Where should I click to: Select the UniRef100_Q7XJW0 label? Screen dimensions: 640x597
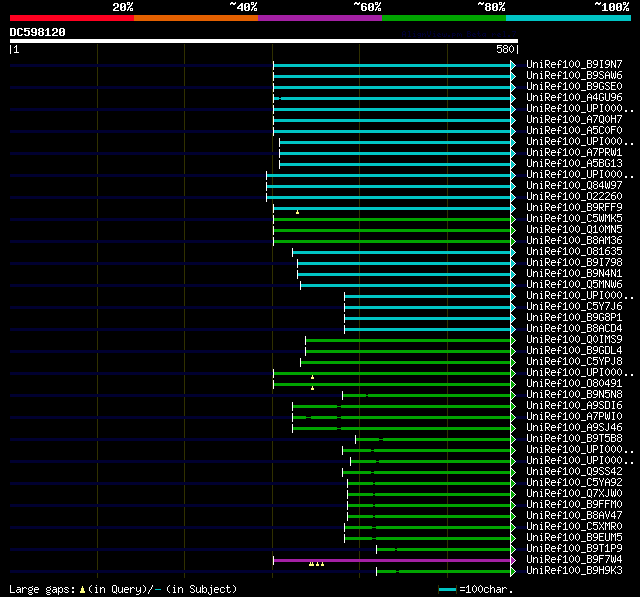pyautogui.click(x=574, y=494)
